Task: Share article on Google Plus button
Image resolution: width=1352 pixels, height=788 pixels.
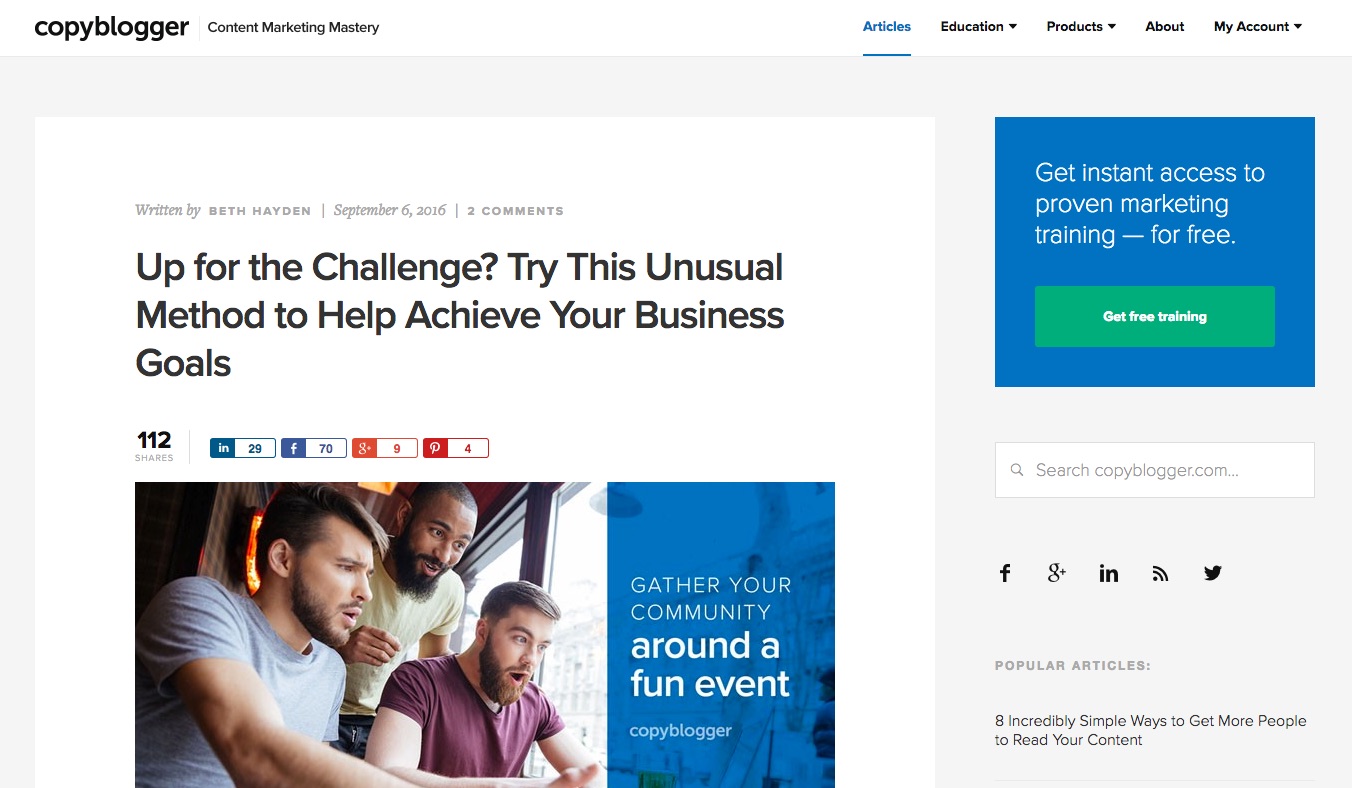Action: coord(384,448)
